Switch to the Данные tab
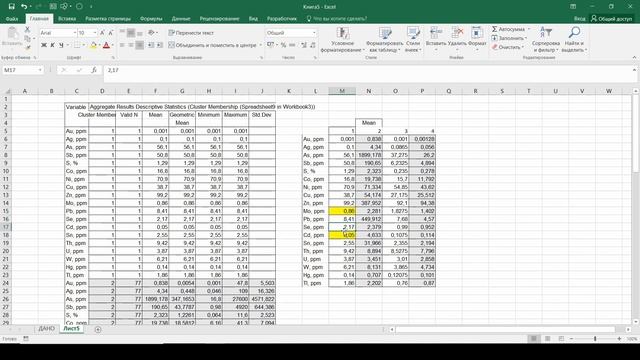The height and width of the screenshot is (360, 640). pos(181,19)
